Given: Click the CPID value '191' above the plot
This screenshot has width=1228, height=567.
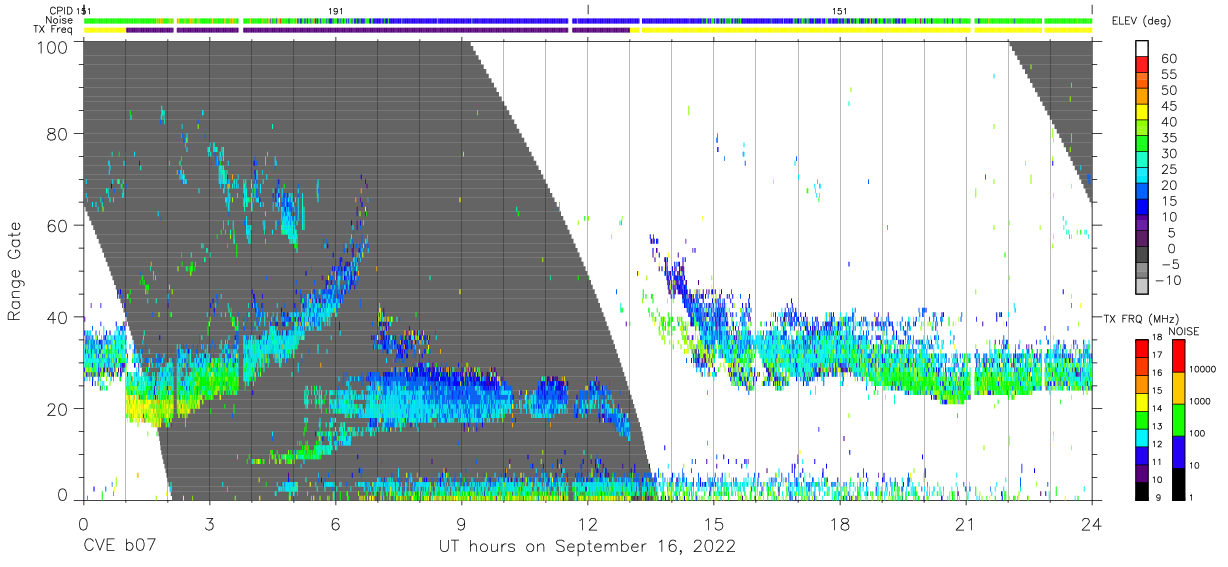Looking at the screenshot, I should point(336,10).
